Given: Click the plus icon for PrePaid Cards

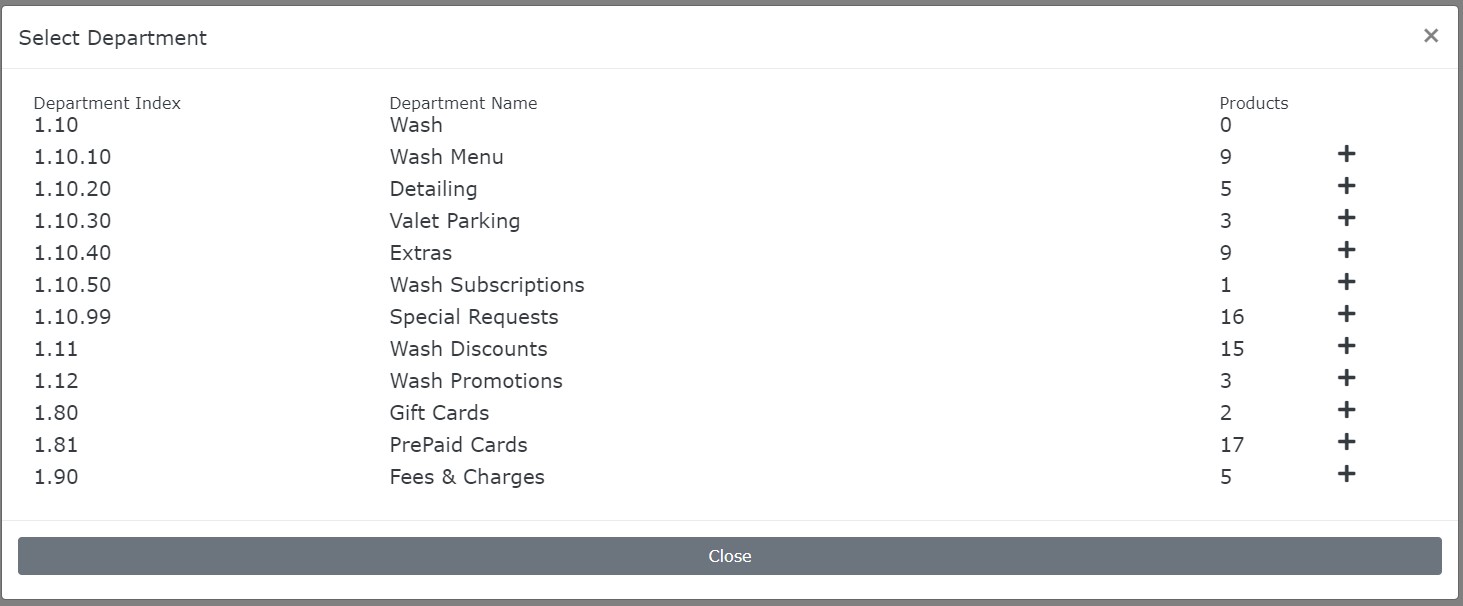Looking at the screenshot, I should click(1346, 442).
